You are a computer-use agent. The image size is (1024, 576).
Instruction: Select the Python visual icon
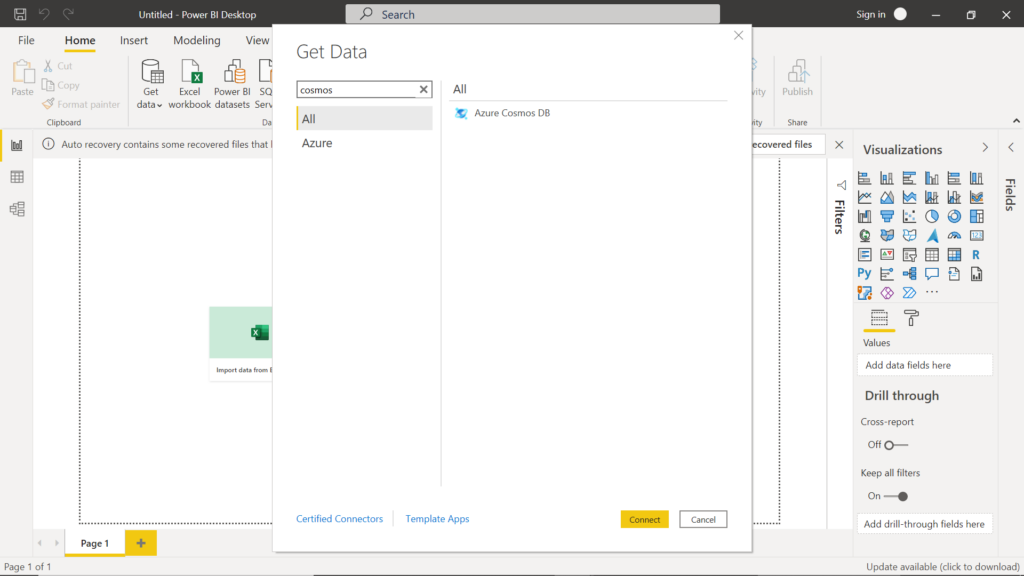pos(864,272)
